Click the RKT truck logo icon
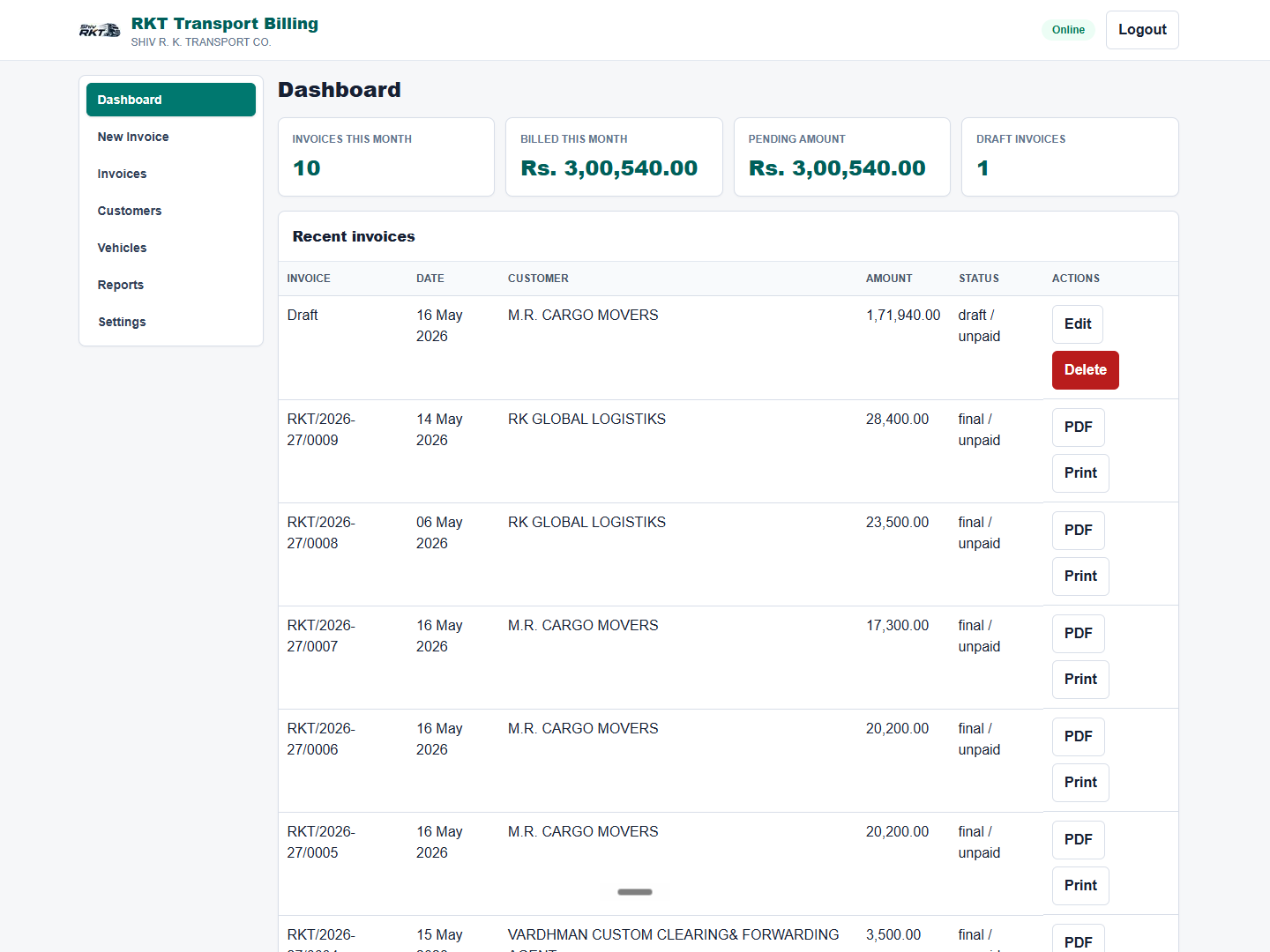This screenshot has width=1270, height=952. click(x=100, y=30)
